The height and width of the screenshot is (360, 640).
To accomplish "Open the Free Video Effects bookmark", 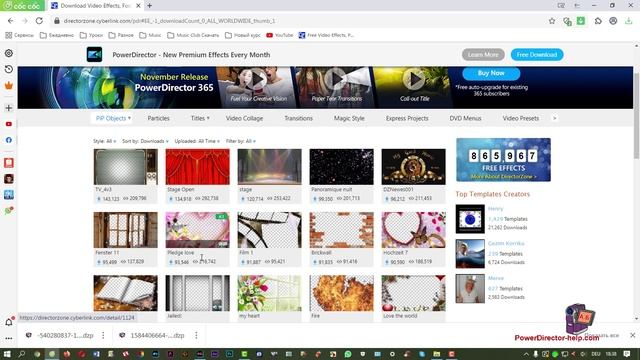I will point(326,35).
